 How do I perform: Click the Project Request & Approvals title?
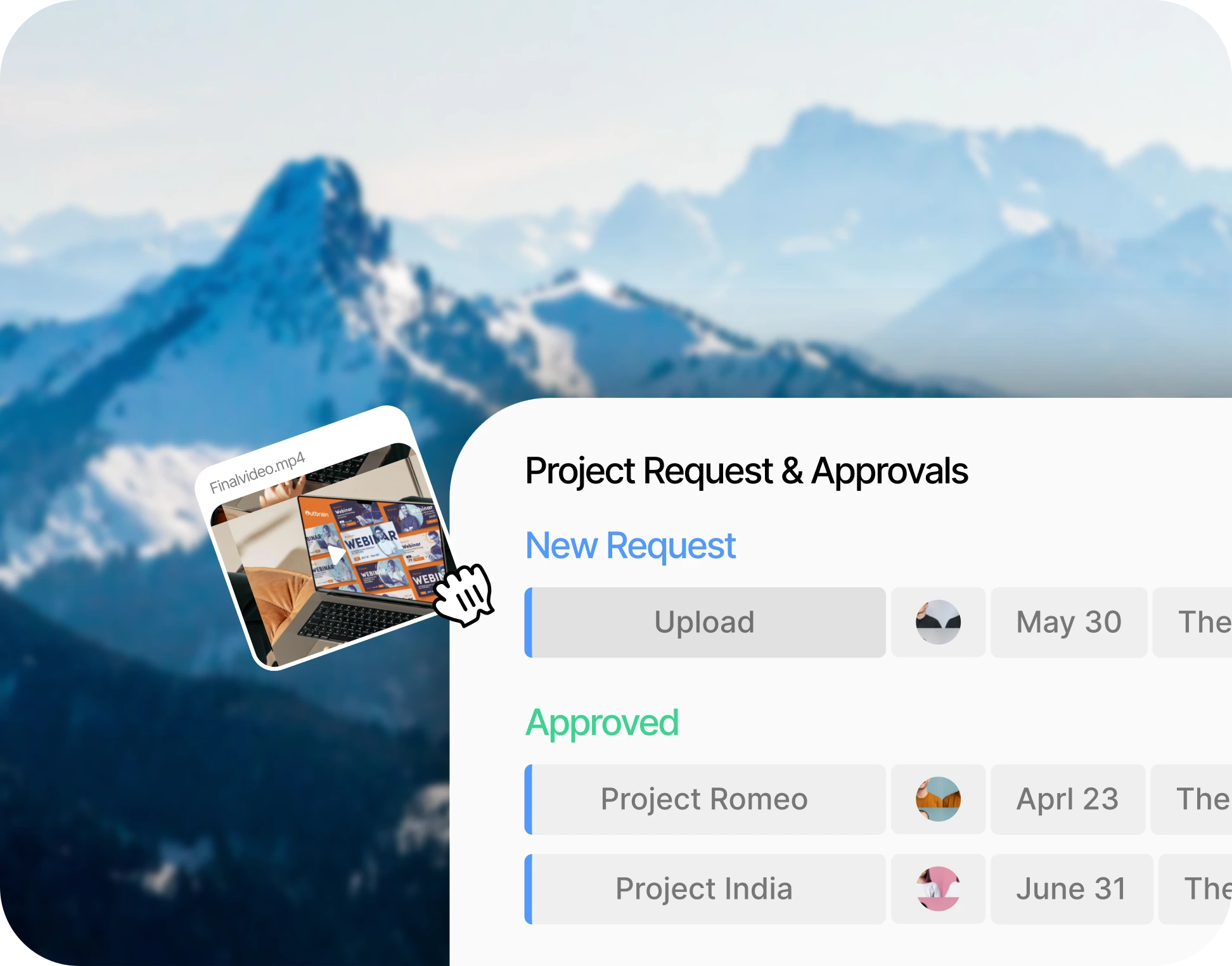747,471
